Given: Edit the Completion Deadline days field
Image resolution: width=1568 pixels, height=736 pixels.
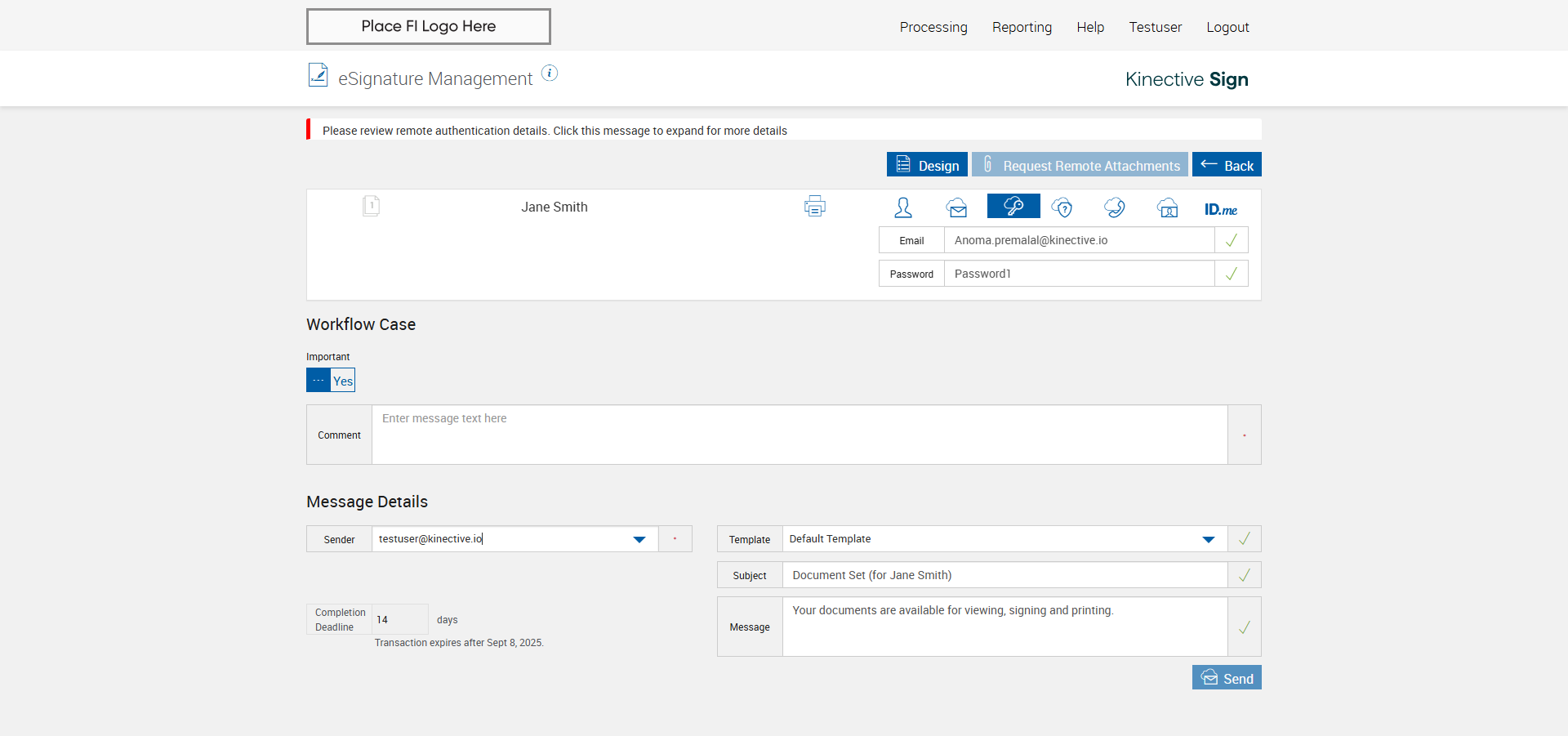Looking at the screenshot, I should tap(399, 620).
